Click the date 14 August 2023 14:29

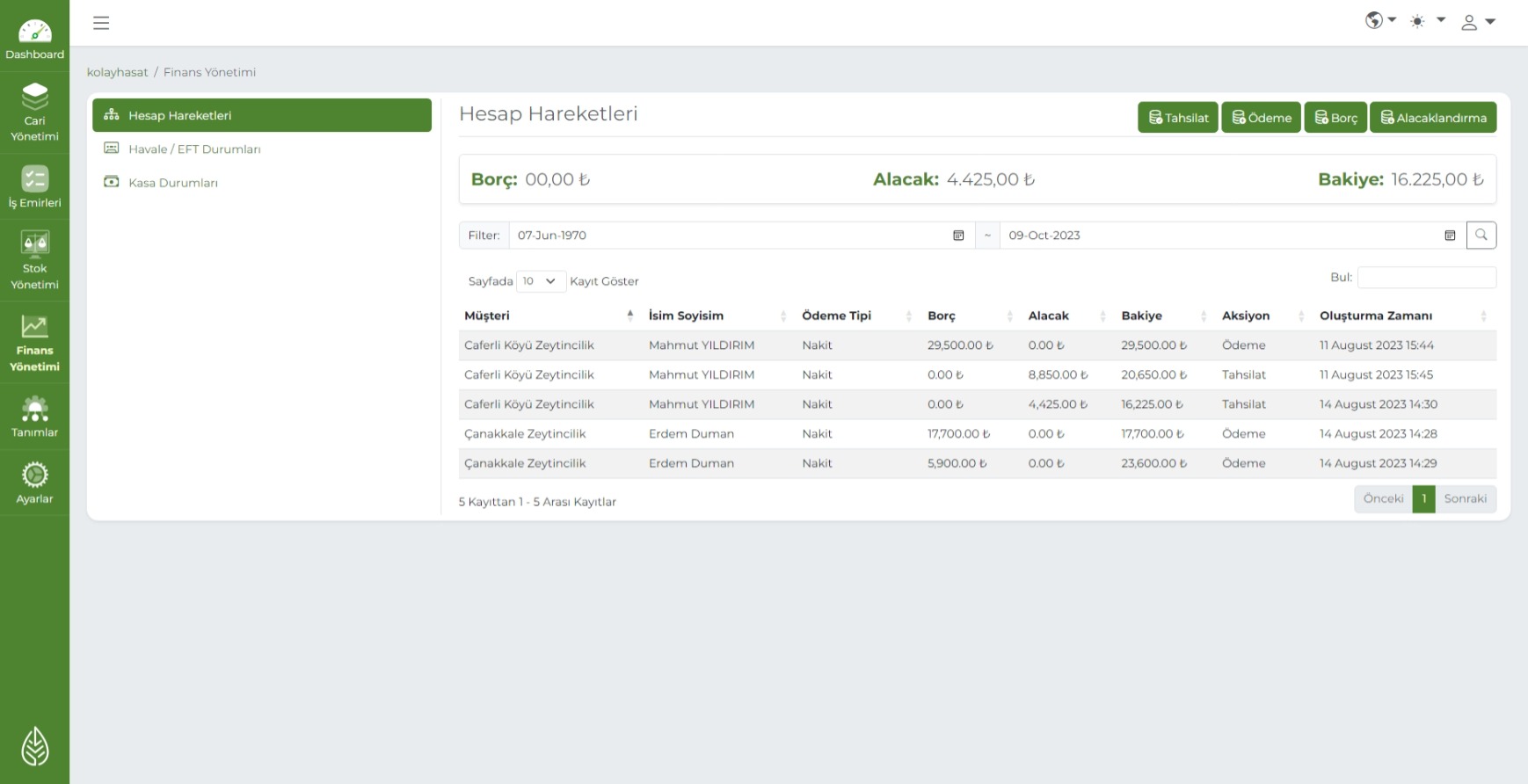pyautogui.click(x=1378, y=463)
